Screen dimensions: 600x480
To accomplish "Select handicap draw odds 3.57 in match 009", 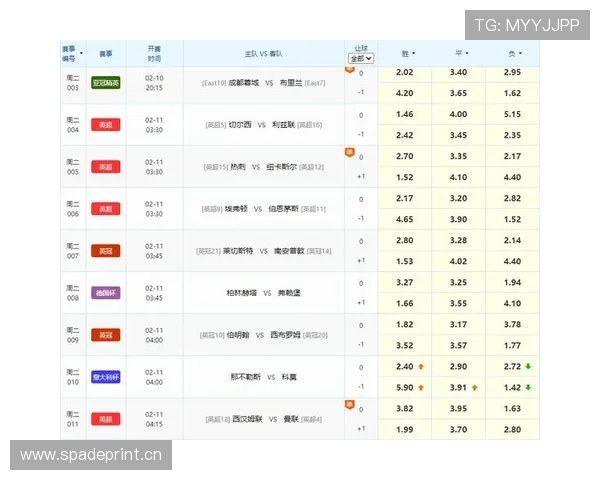I will pos(458,346).
